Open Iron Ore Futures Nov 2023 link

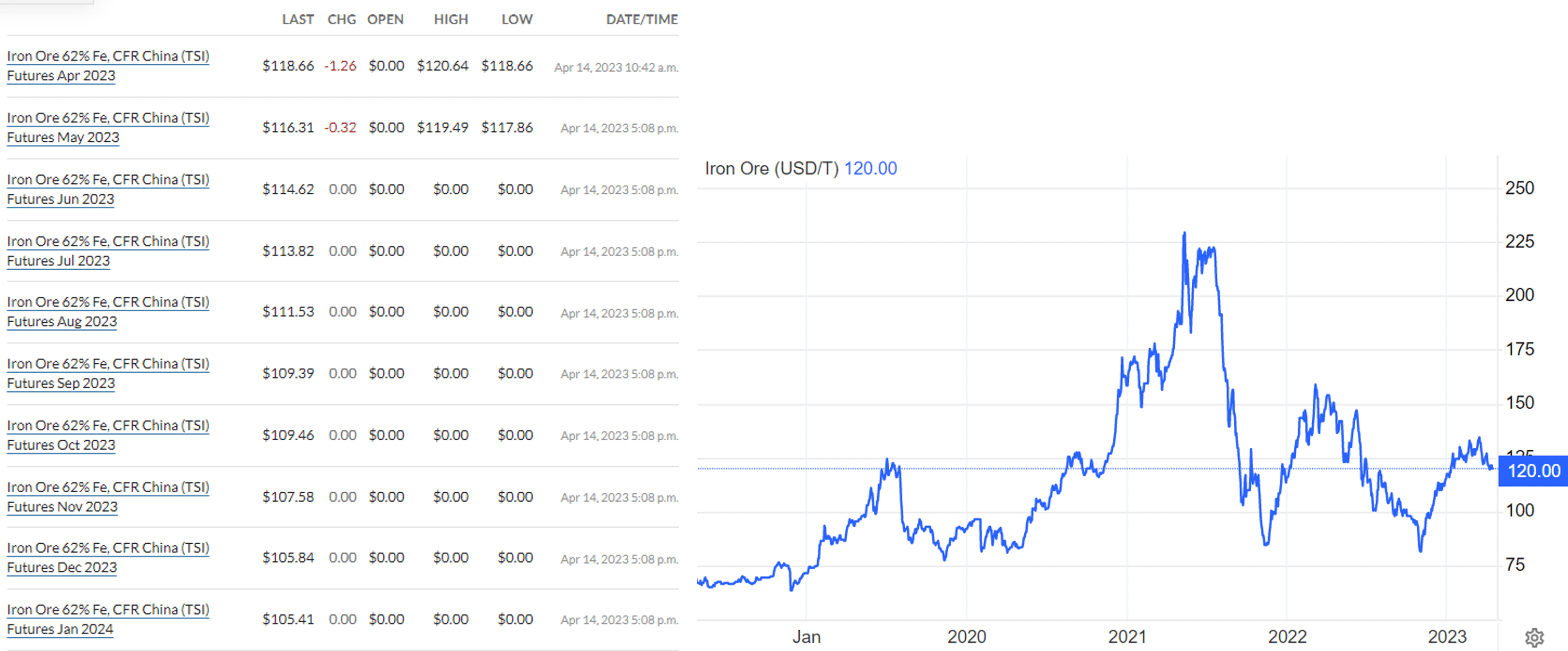(x=108, y=497)
